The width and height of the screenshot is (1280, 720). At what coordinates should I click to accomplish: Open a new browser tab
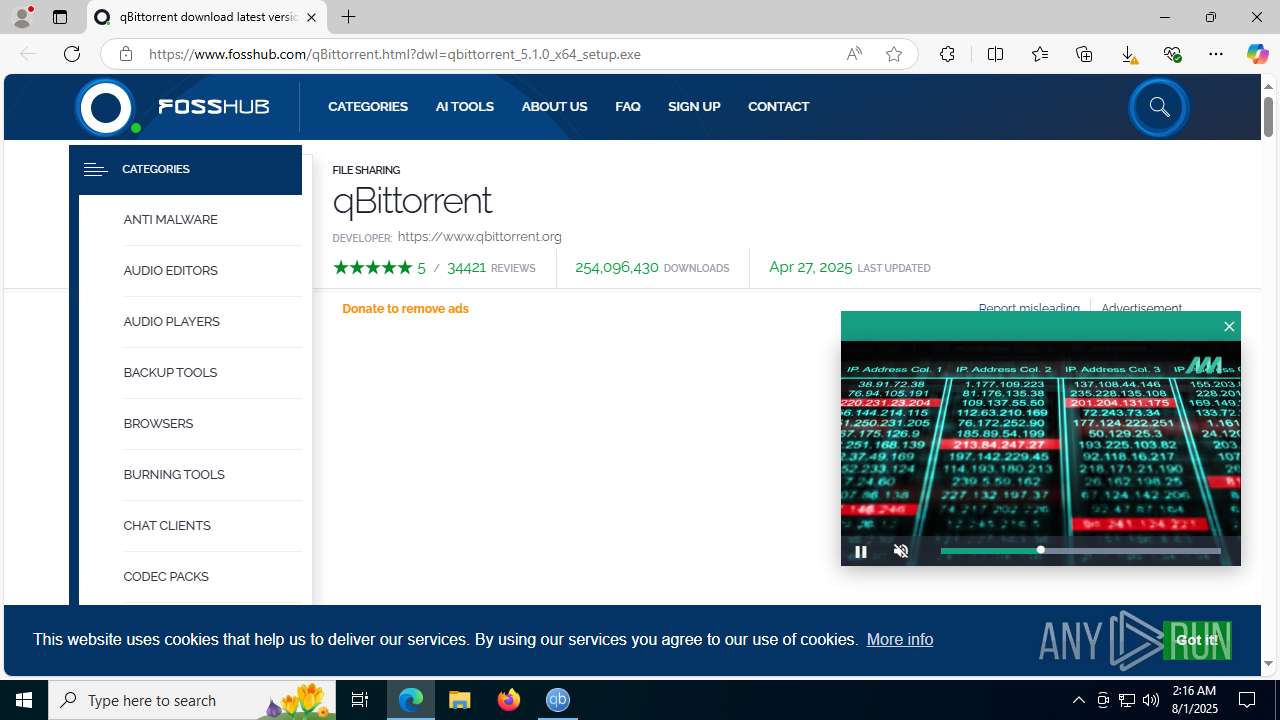[x=348, y=17]
